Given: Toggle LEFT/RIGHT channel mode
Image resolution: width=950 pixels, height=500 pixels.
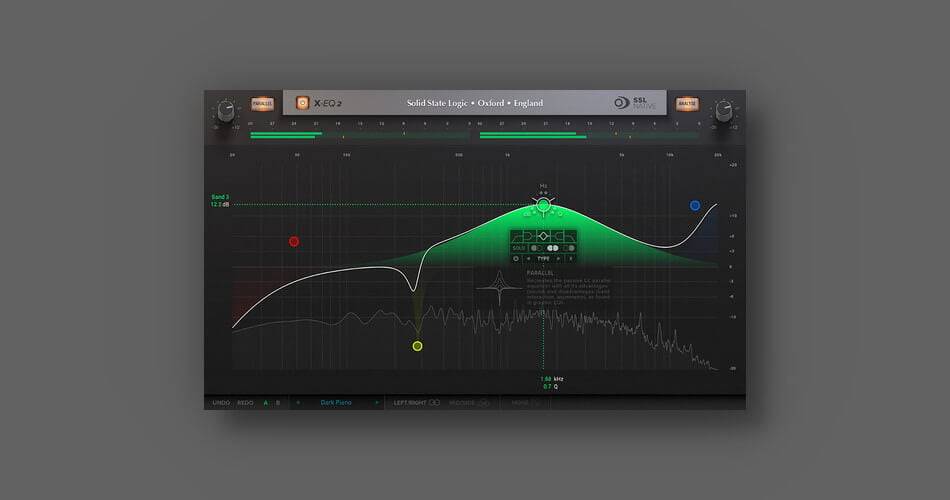Looking at the screenshot, I should (417, 402).
